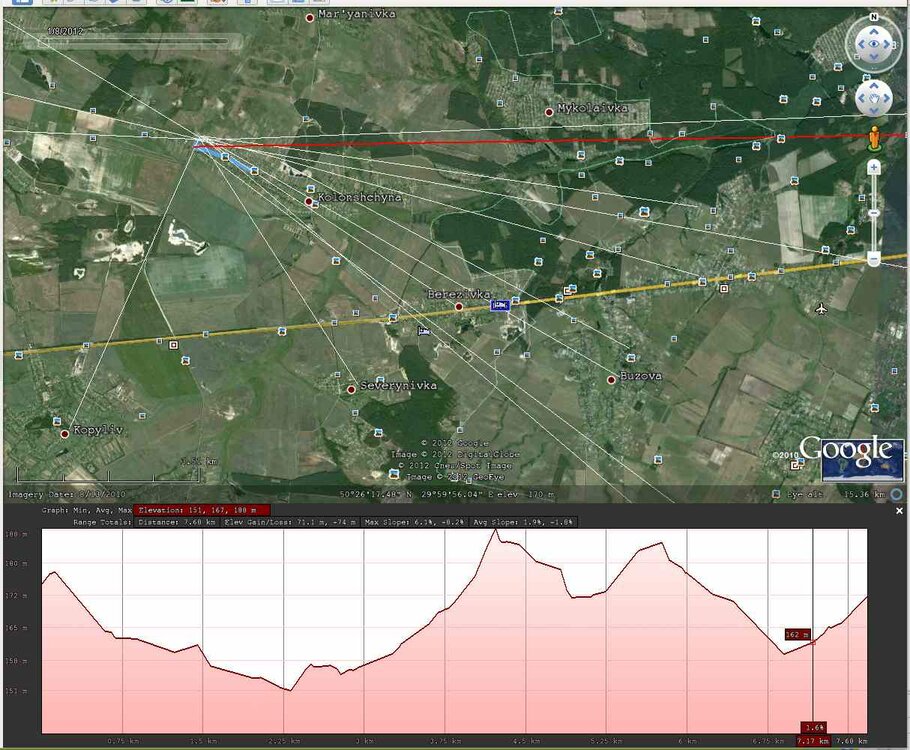The width and height of the screenshot is (910, 750).
Task: Click the Kopyliv place marker
Action: tap(65, 434)
